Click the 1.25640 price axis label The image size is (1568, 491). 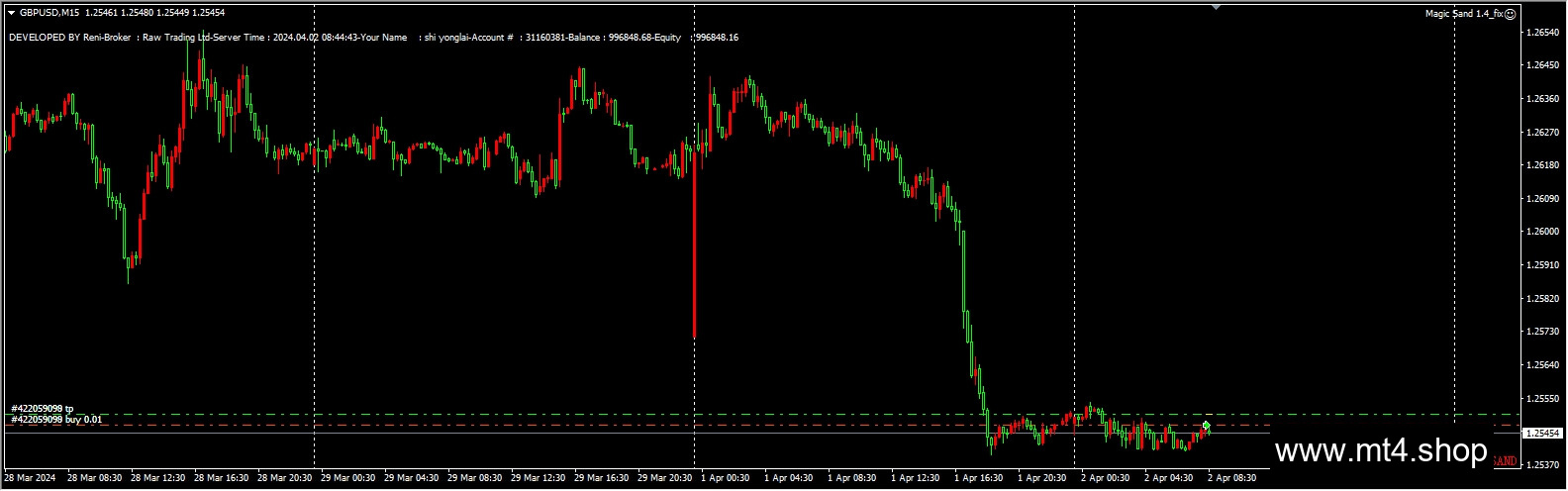[1542, 365]
